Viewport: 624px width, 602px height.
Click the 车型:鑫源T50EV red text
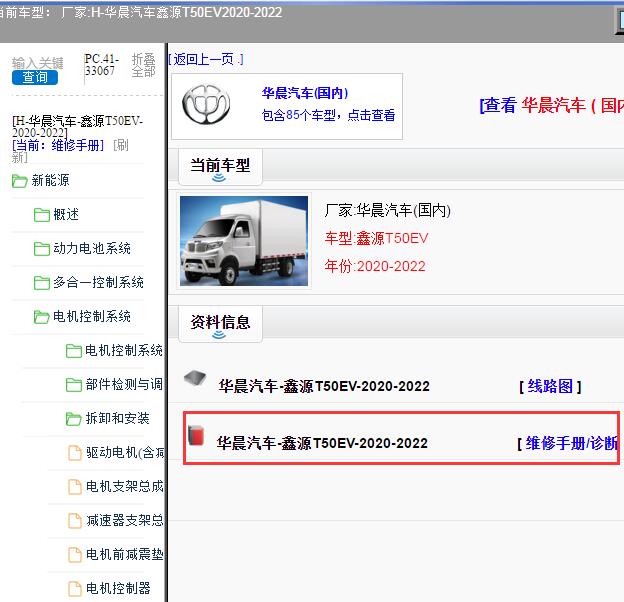click(376, 238)
